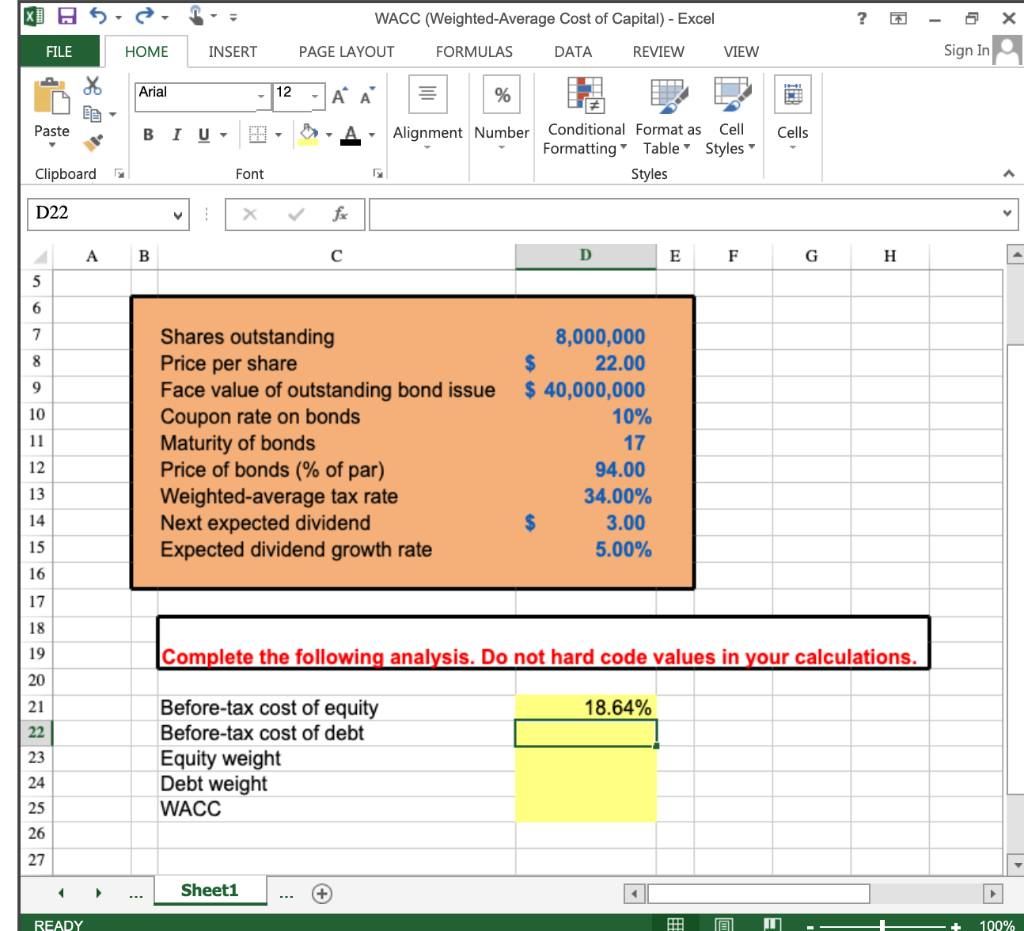This screenshot has width=1024, height=931.
Task: Click the Insert Function fx icon
Action: pyautogui.click(x=340, y=214)
